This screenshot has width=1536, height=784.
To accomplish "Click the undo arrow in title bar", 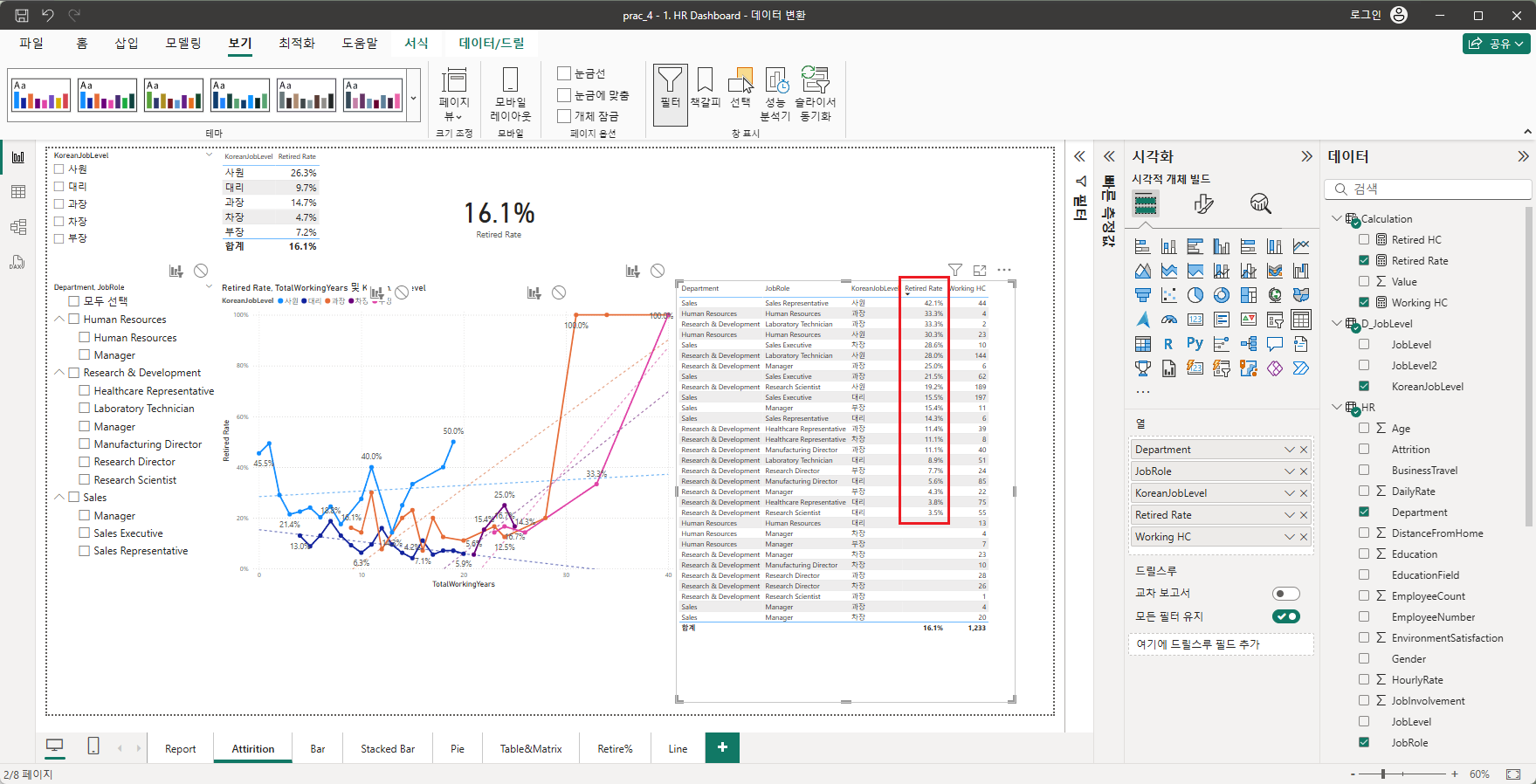I will (x=47, y=15).
